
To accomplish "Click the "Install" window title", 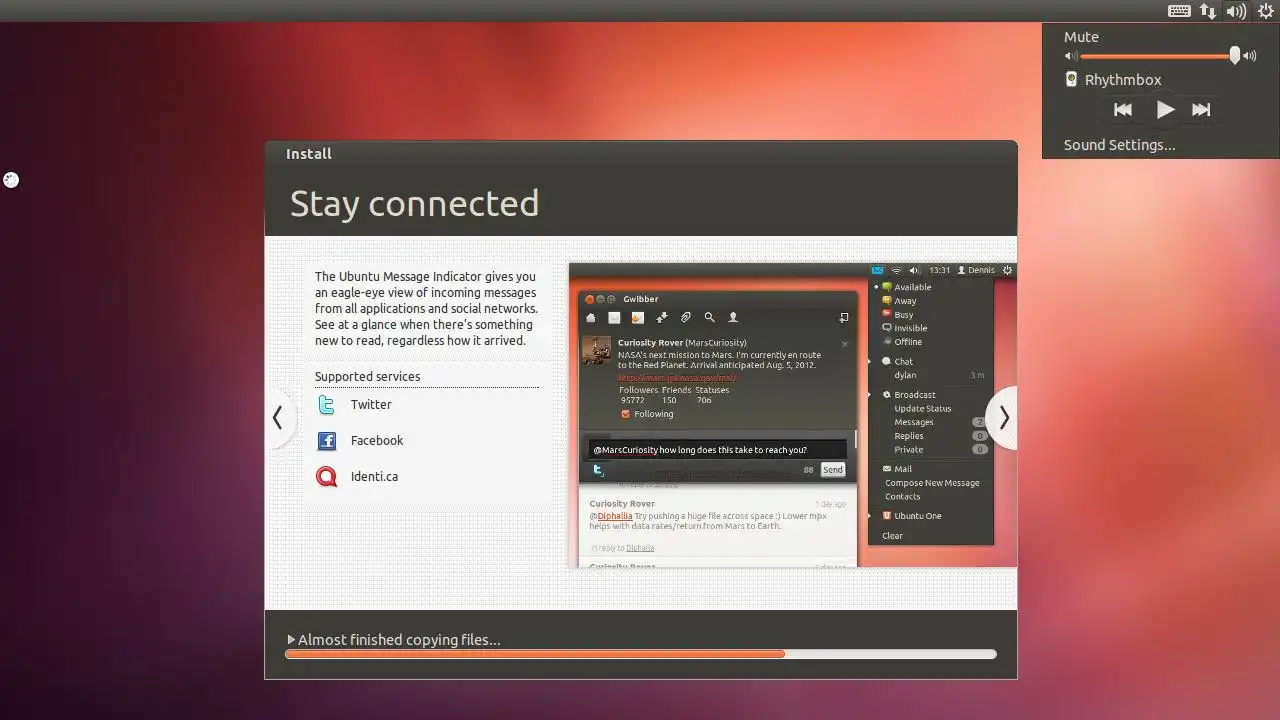I will (x=309, y=154).
